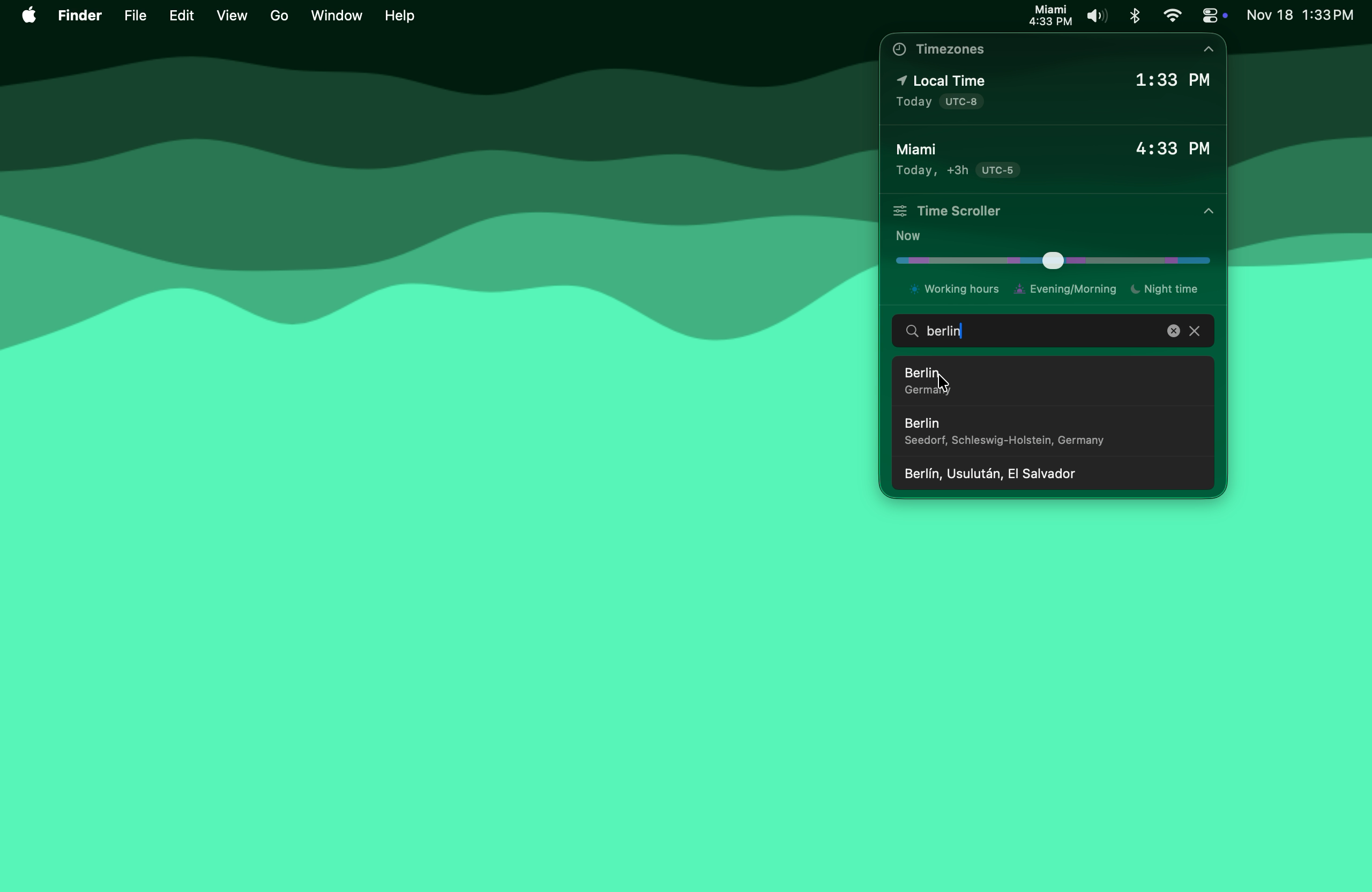Click the sliders icon beside Time Scroller
Viewport: 1372px width, 892px height.
point(900,211)
